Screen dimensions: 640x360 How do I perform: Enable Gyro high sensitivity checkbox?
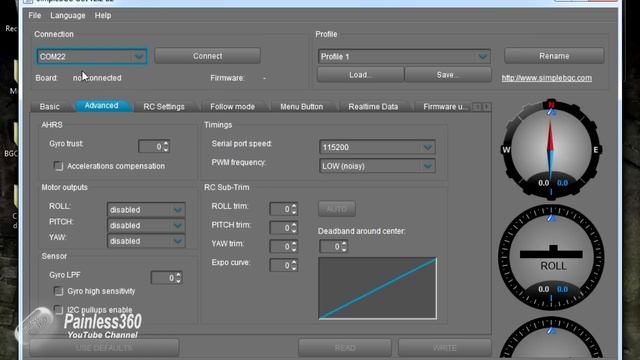(x=59, y=291)
